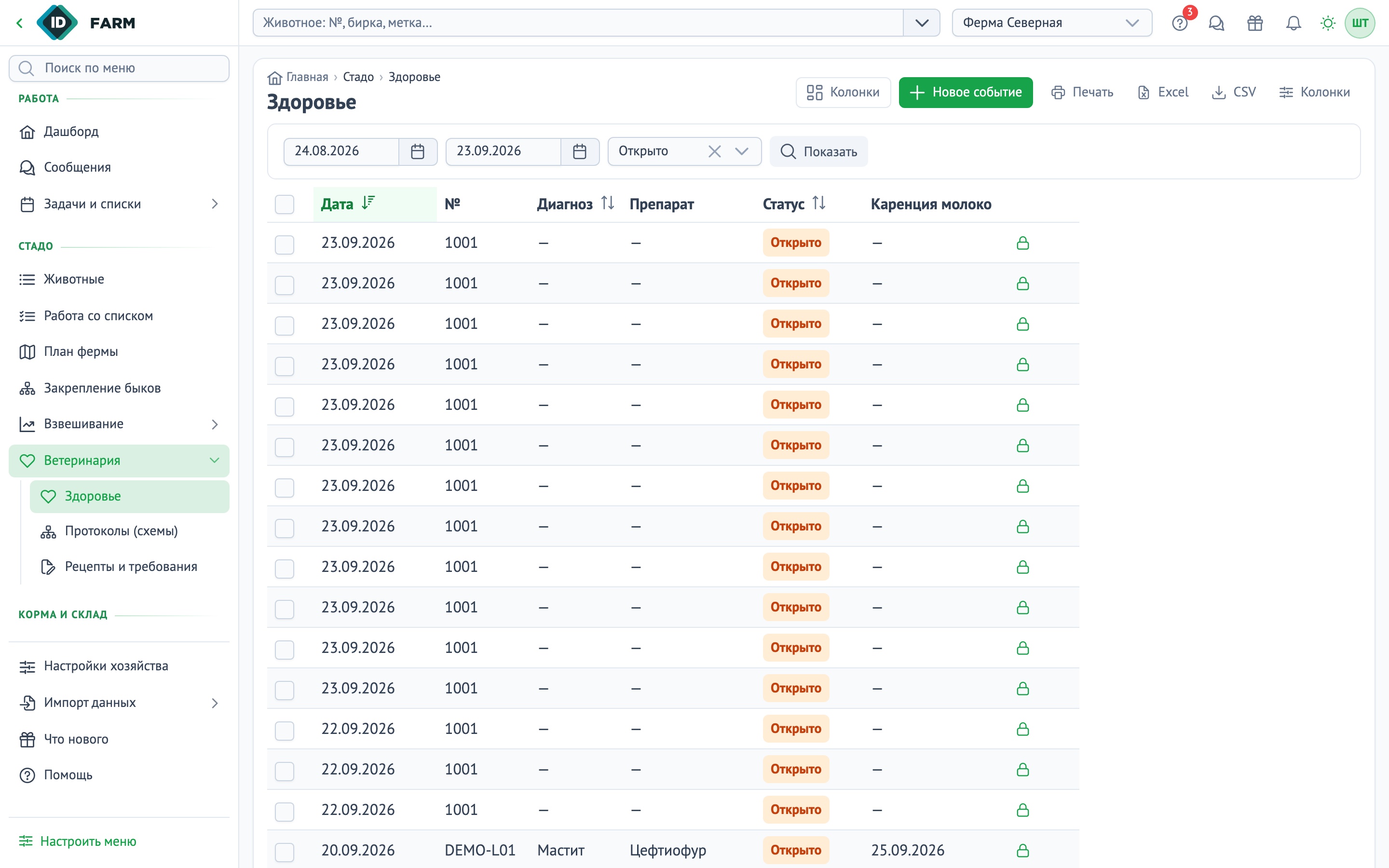
Task: Open notifications bell icon
Action: pyautogui.click(x=1293, y=23)
